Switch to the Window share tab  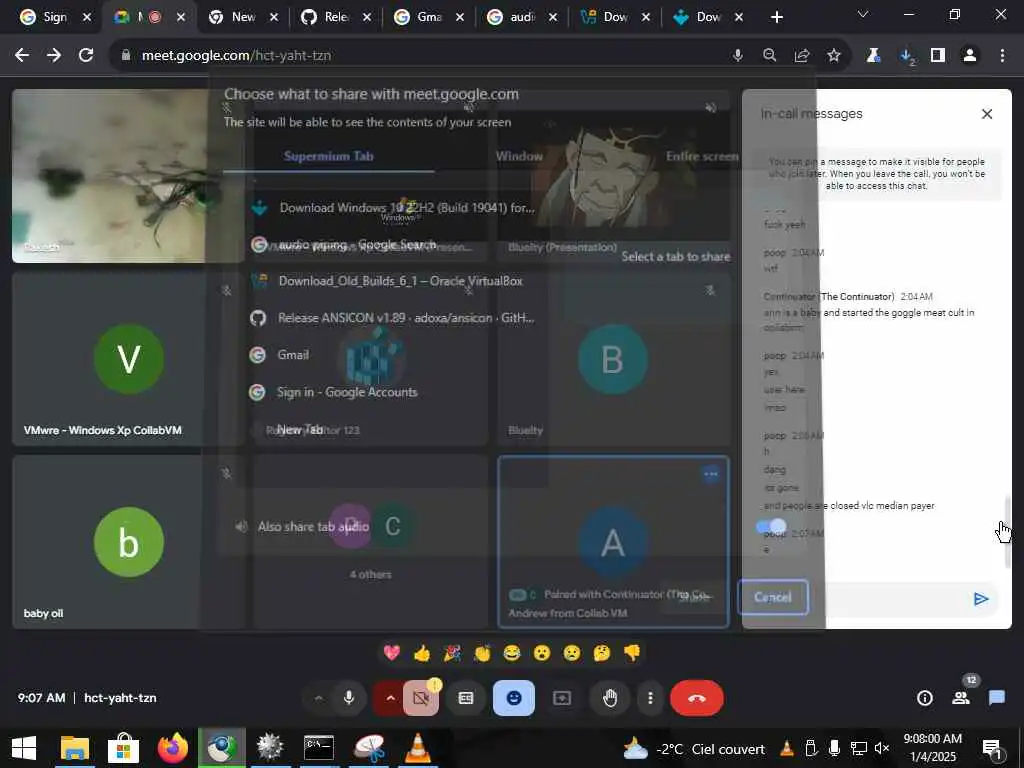click(519, 156)
